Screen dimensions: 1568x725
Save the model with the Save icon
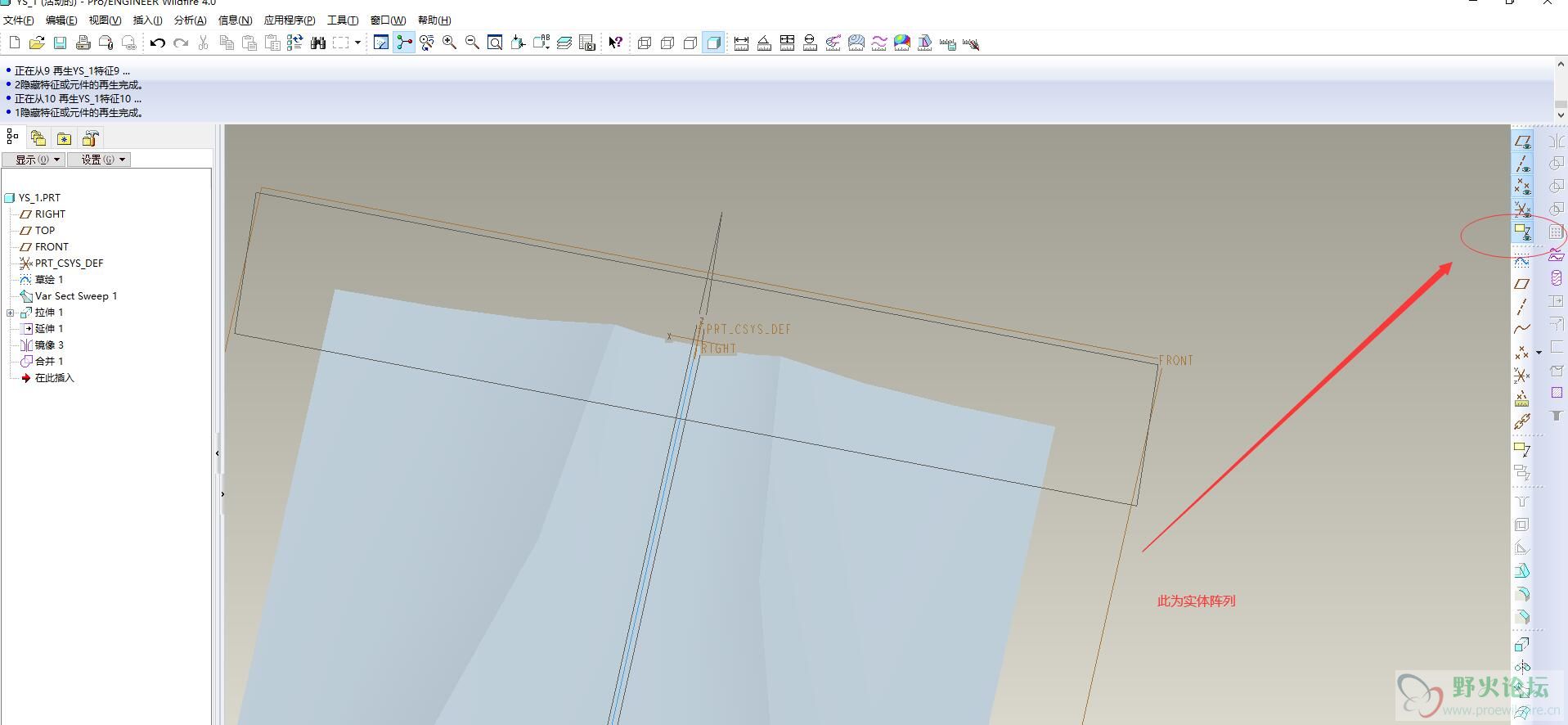click(60, 43)
